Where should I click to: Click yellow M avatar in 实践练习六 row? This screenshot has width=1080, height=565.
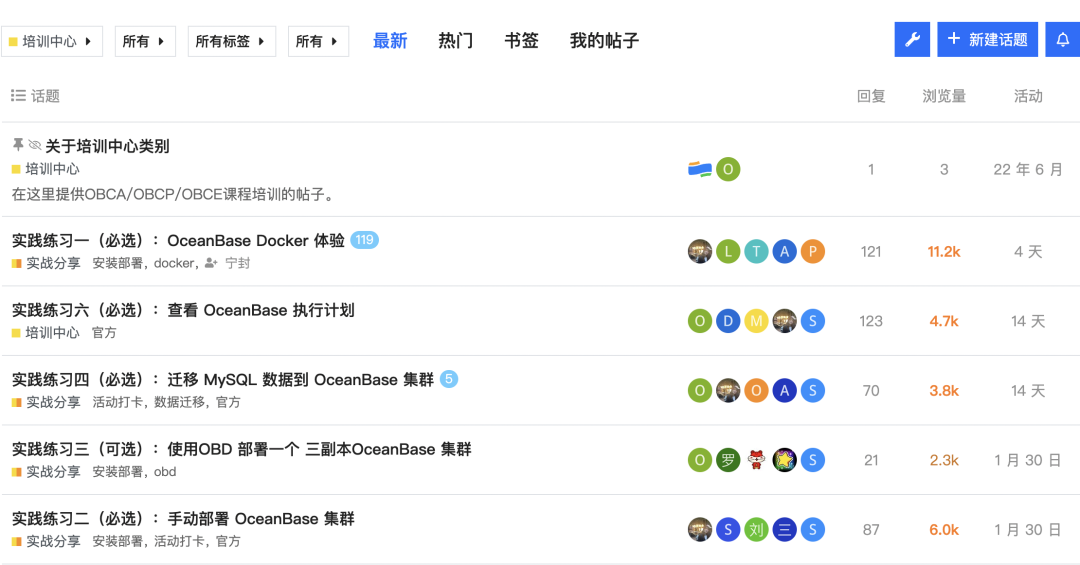756,321
